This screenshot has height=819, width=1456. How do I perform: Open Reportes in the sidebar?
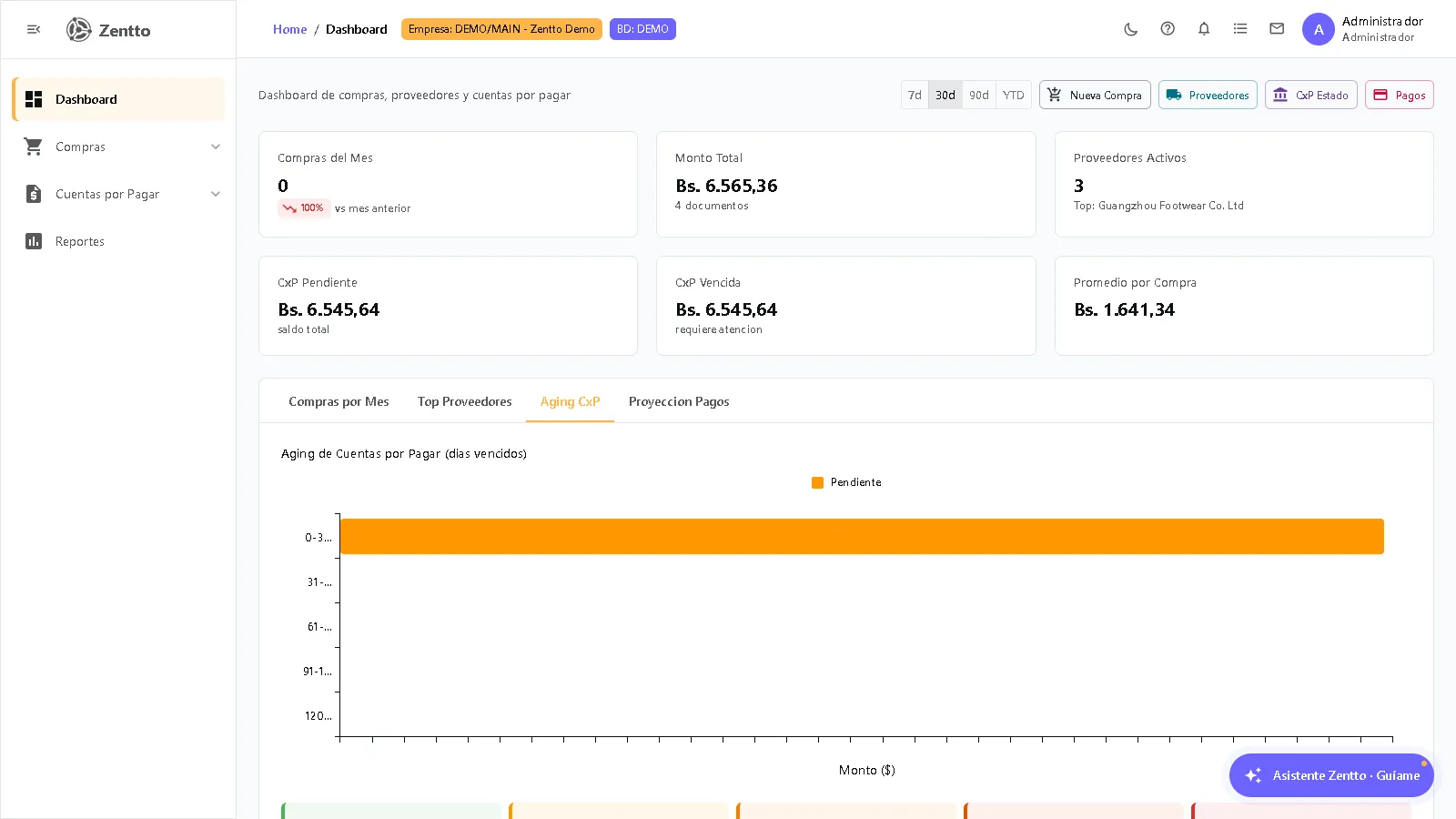[x=118, y=241]
